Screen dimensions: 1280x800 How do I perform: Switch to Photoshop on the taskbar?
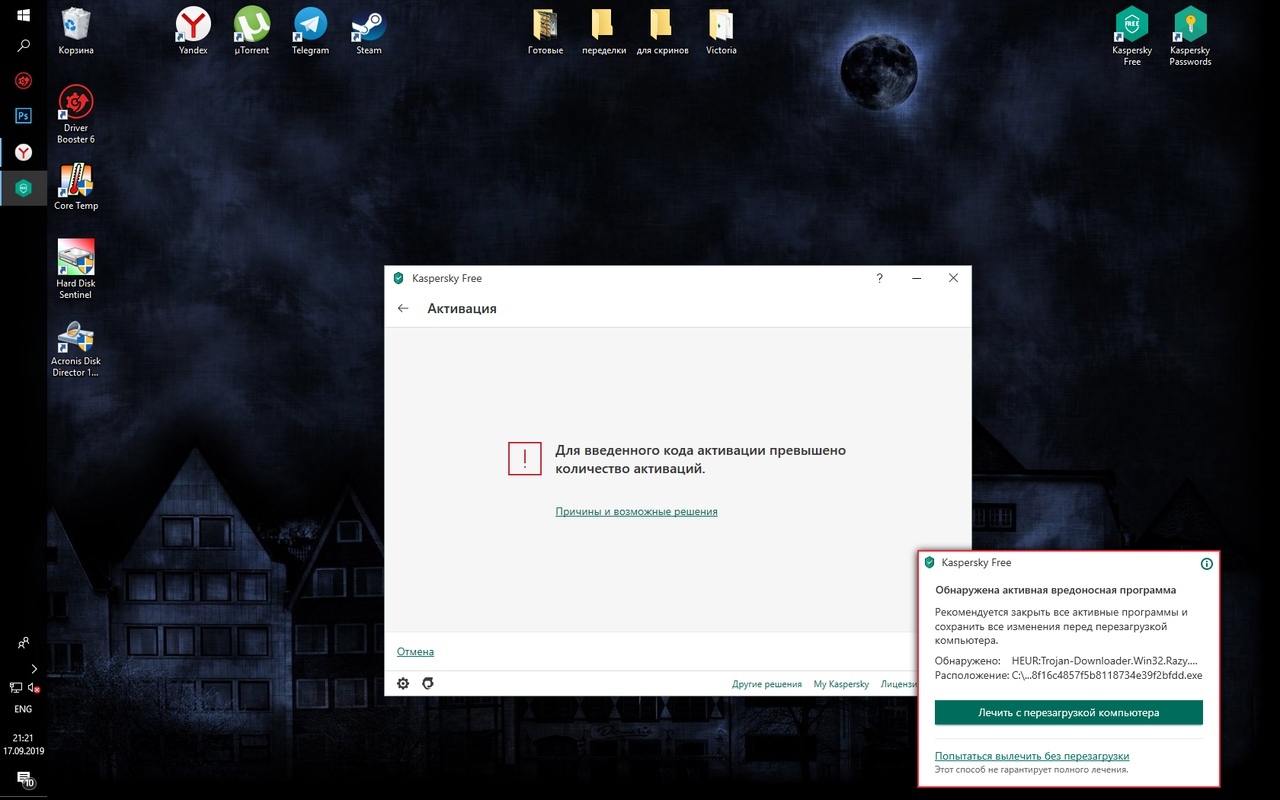[23, 116]
